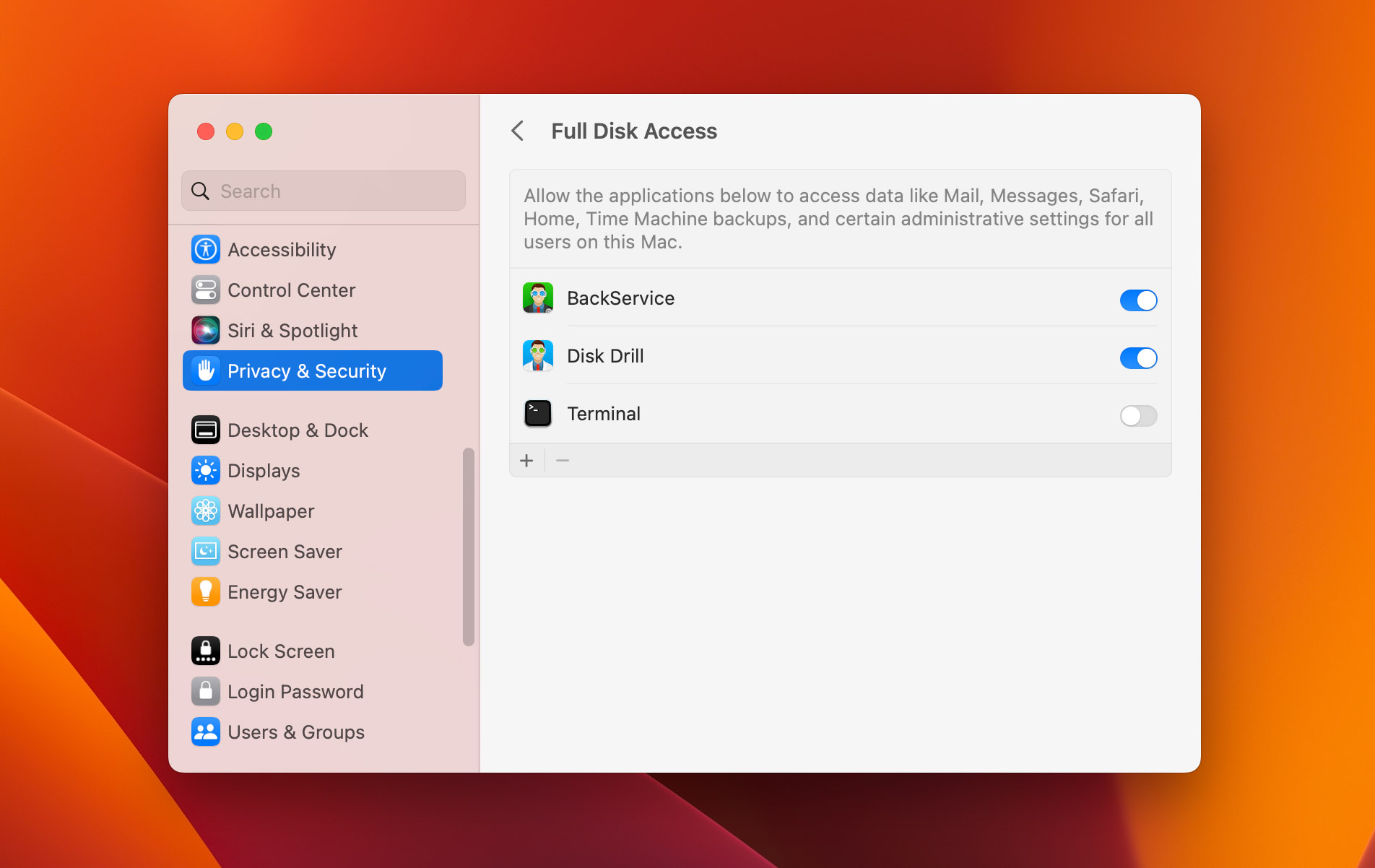Click the Disk Drill app icon

(538, 356)
